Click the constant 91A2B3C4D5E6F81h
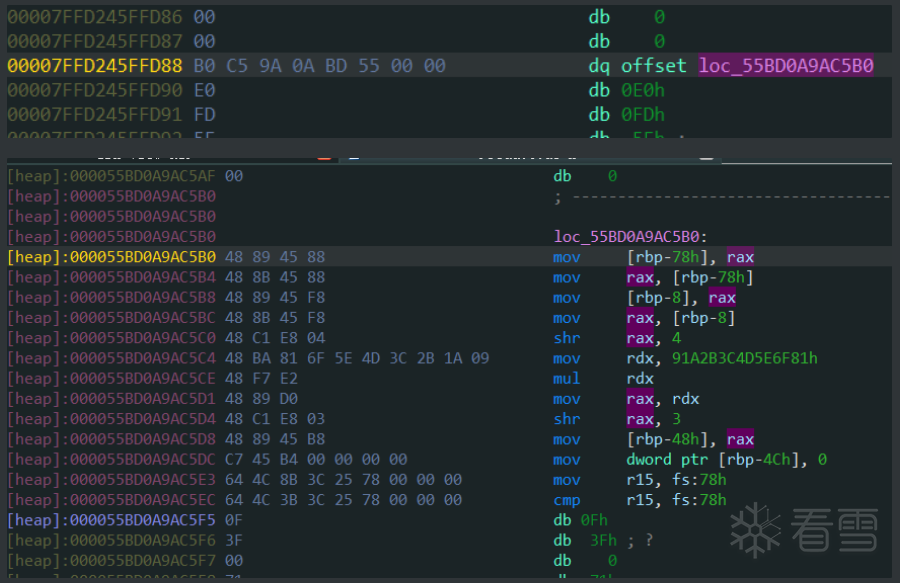This screenshot has height=583, width=900. (x=744, y=358)
